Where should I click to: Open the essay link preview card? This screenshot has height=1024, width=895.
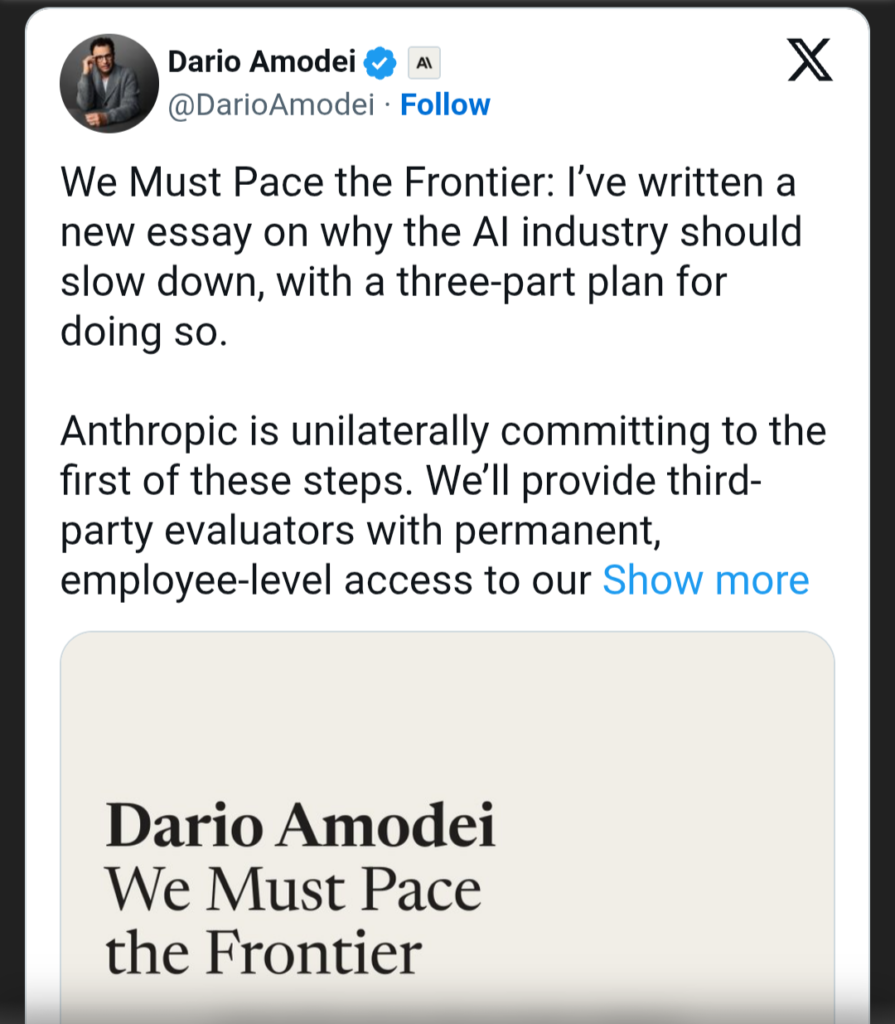[x=448, y=827]
